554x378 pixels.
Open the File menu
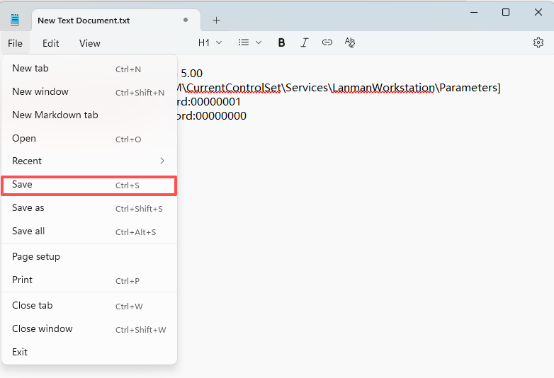(15, 43)
